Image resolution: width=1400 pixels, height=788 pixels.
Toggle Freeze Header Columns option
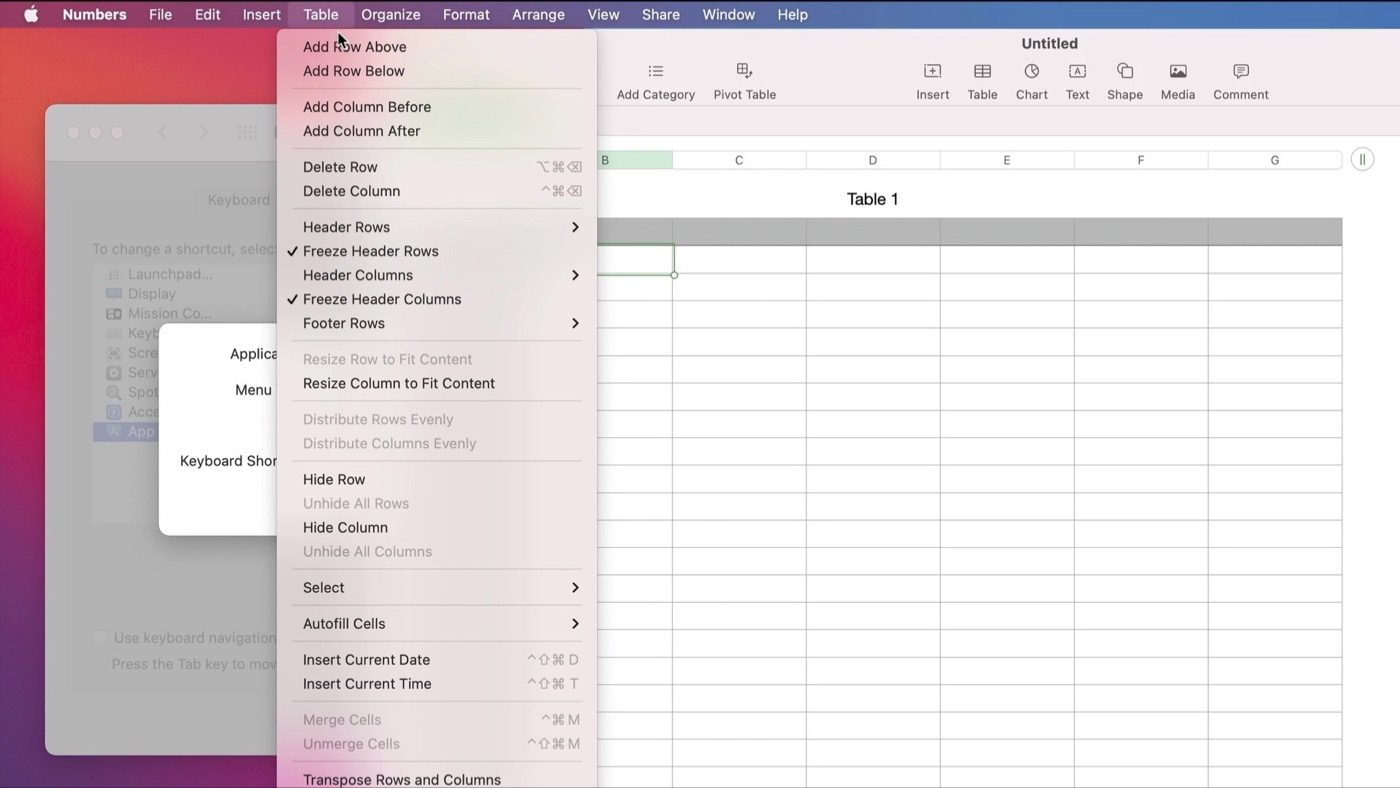(381, 299)
